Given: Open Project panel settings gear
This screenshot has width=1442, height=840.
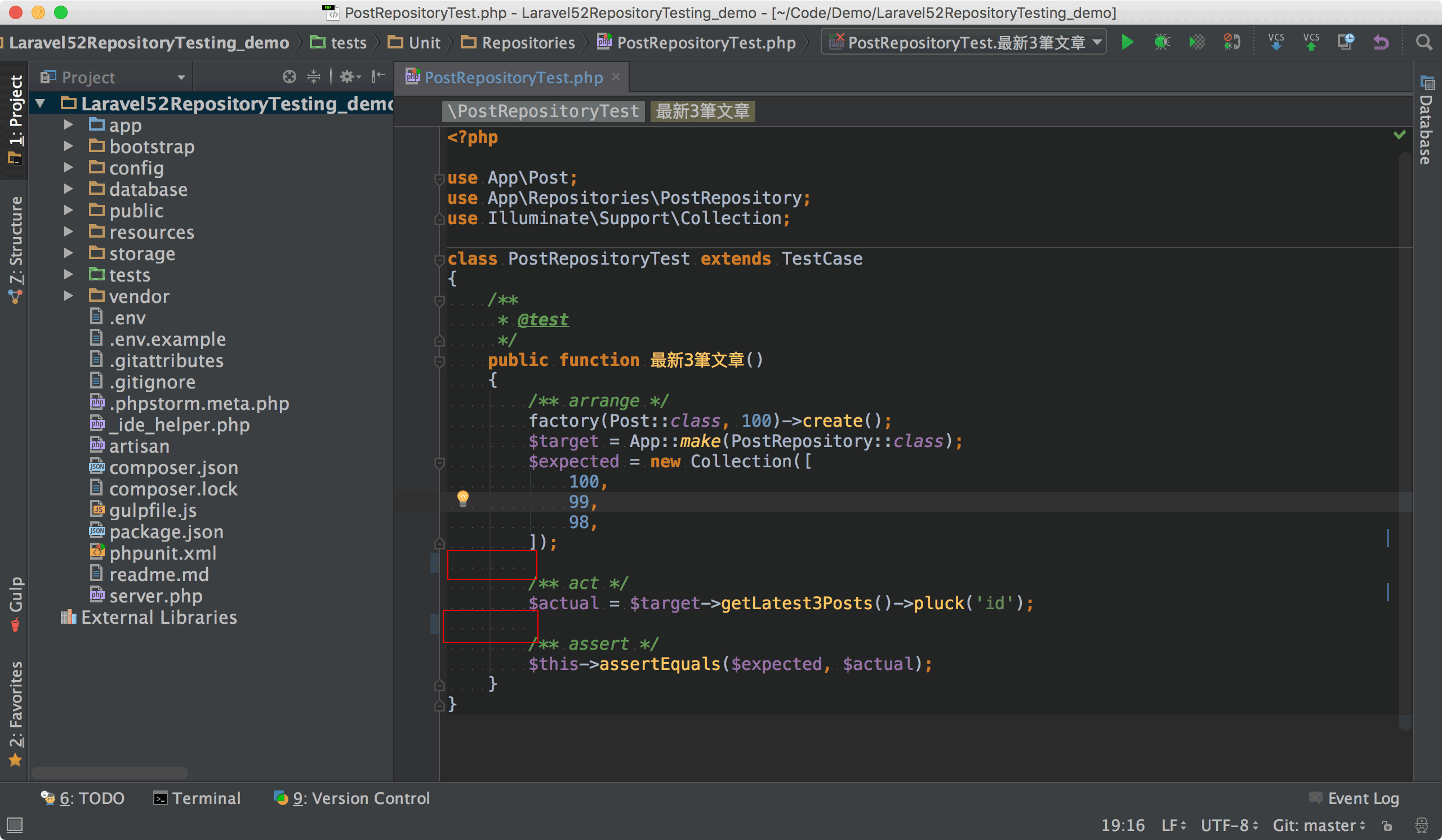Looking at the screenshot, I should pos(350,77).
